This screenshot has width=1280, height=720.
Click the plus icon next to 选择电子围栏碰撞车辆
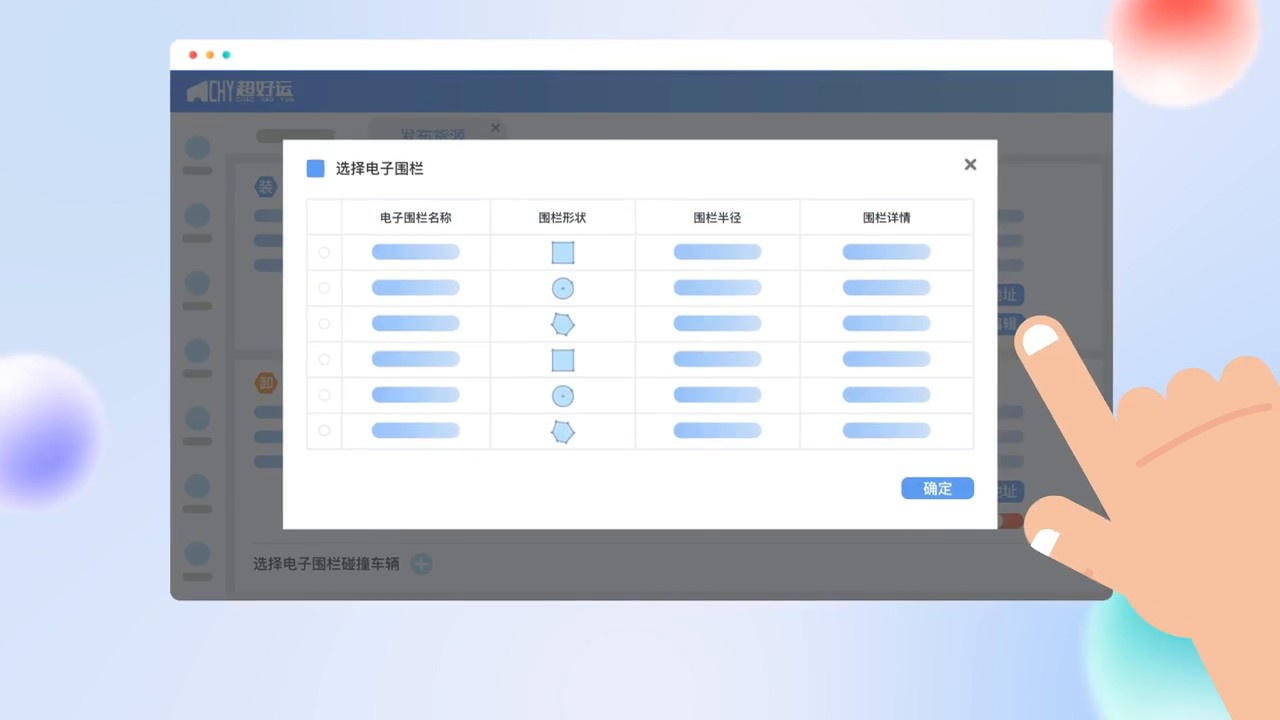(x=422, y=564)
